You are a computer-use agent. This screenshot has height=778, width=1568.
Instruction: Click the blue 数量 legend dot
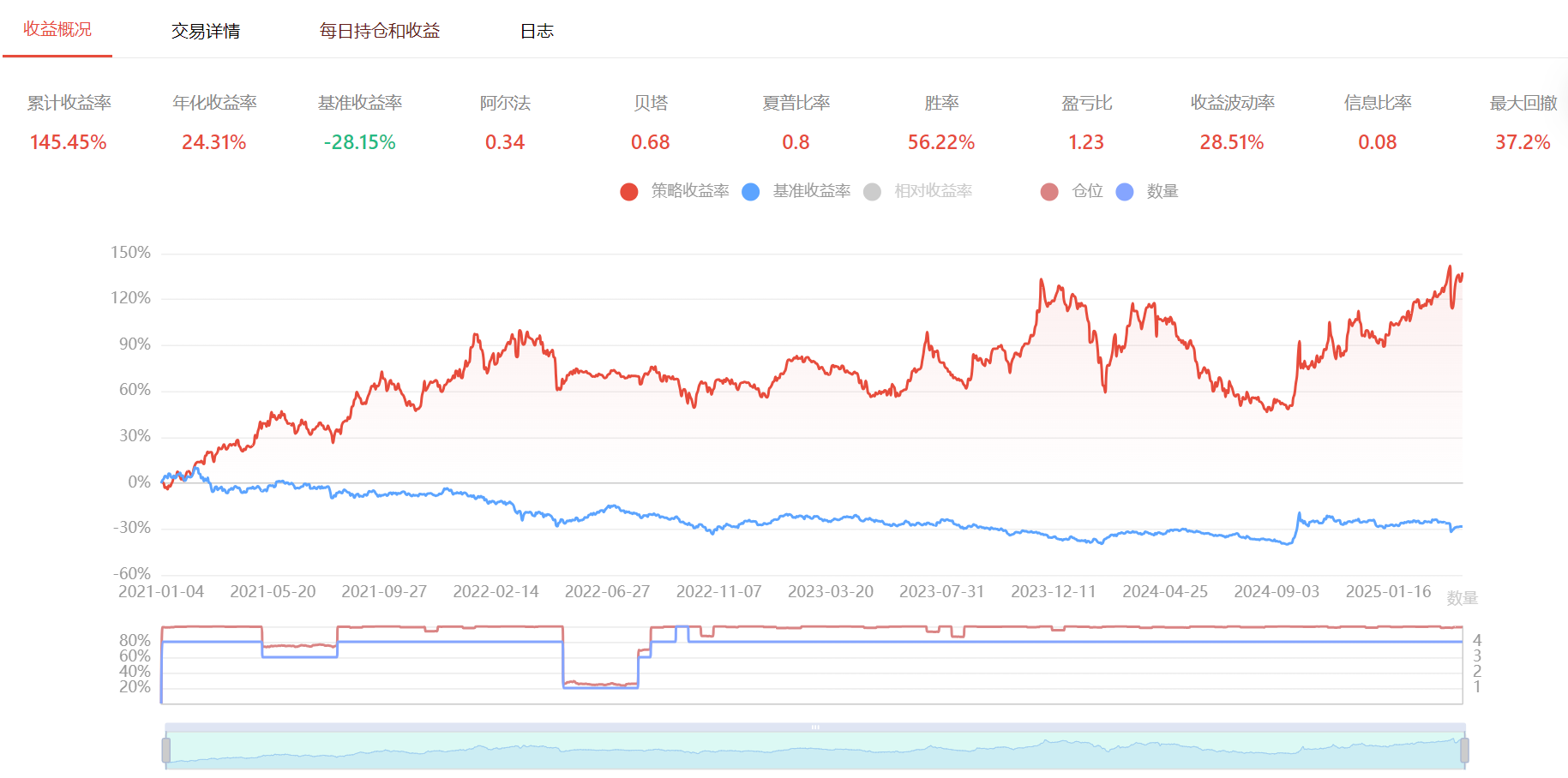[1125, 192]
